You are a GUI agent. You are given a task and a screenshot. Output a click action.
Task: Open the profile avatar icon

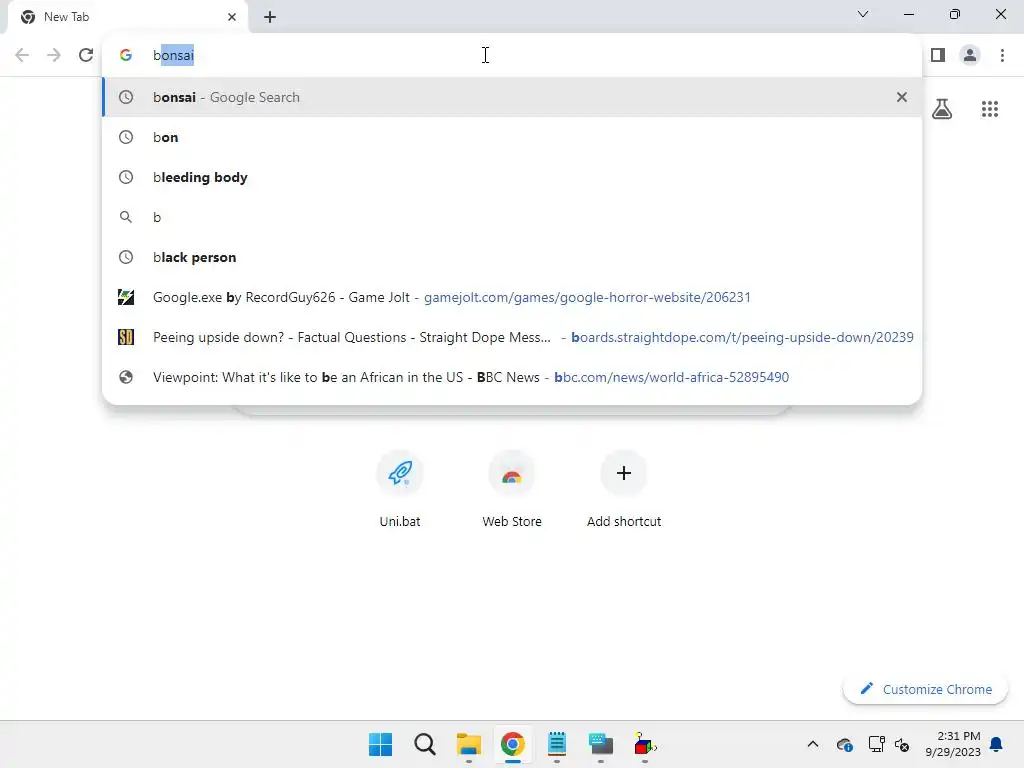click(x=970, y=55)
